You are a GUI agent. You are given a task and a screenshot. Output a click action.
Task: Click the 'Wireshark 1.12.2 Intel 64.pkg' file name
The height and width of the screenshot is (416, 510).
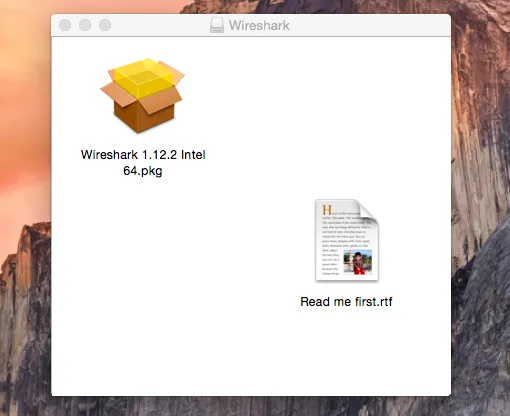143,163
